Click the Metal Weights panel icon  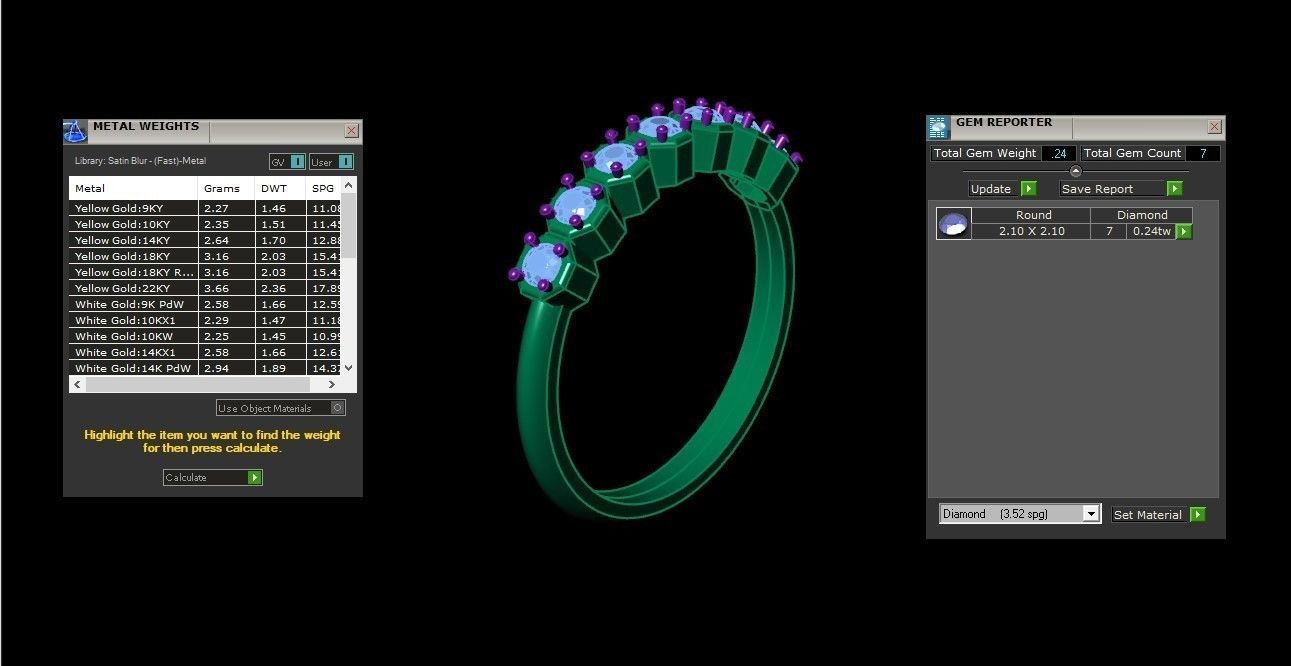pos(75,131)
